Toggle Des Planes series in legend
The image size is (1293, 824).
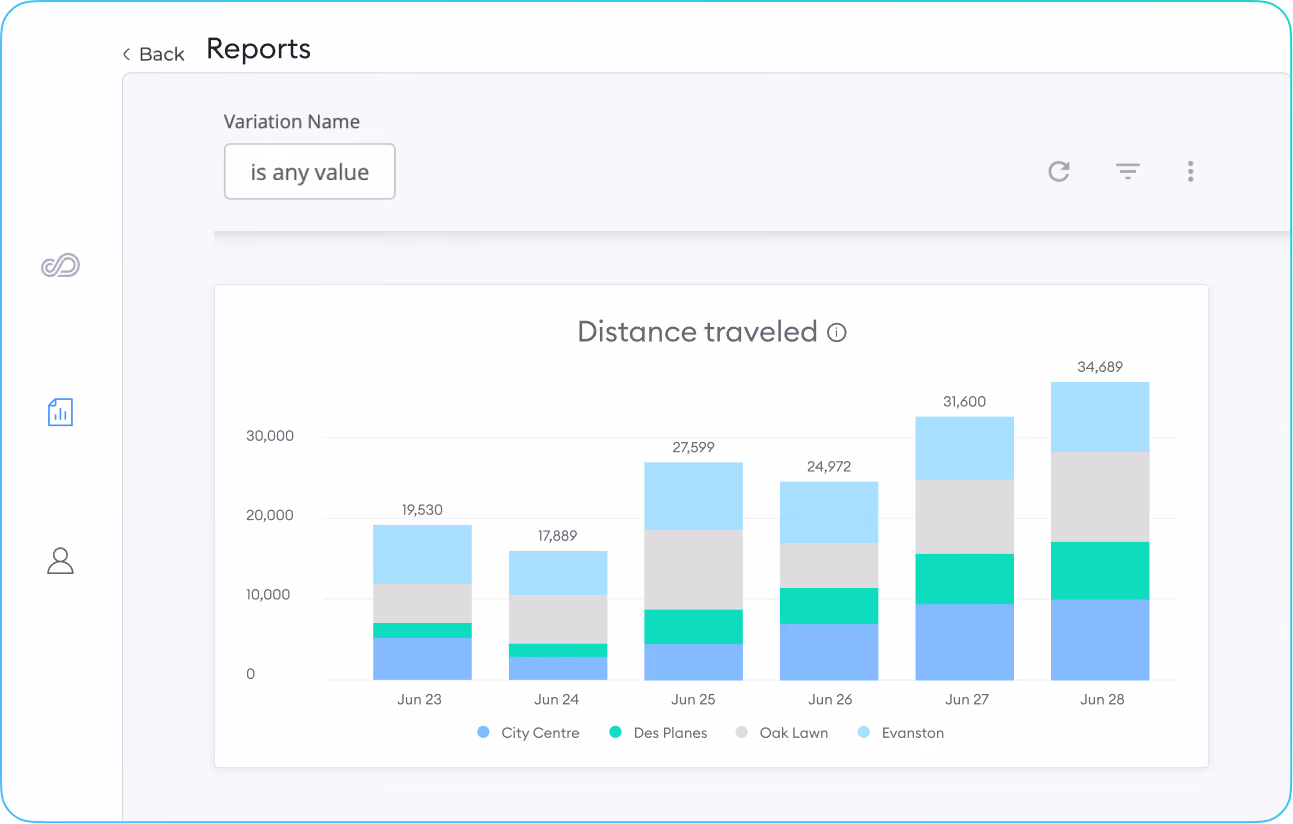point(658,733)
